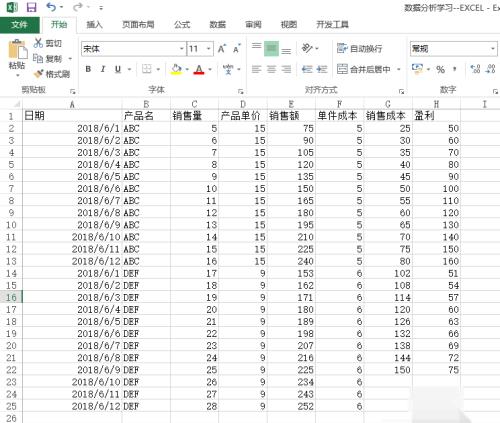
Task: Open the font size dropdown arrow
Action: tap(209, 49)
